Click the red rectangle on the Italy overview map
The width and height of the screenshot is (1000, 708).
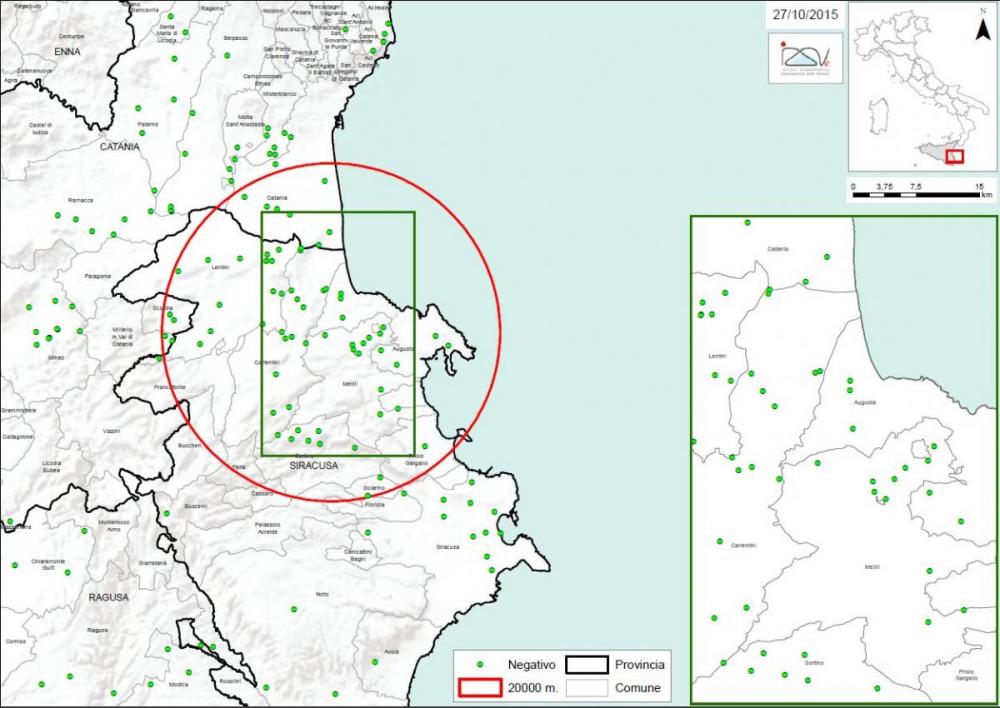954,156
